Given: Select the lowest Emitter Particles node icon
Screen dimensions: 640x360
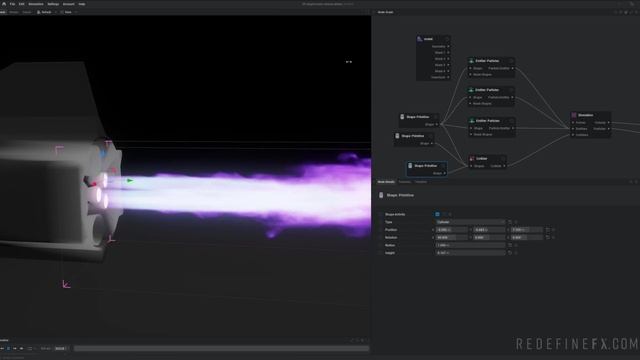Looking at the screenshot, I should (x=472, y=121).
